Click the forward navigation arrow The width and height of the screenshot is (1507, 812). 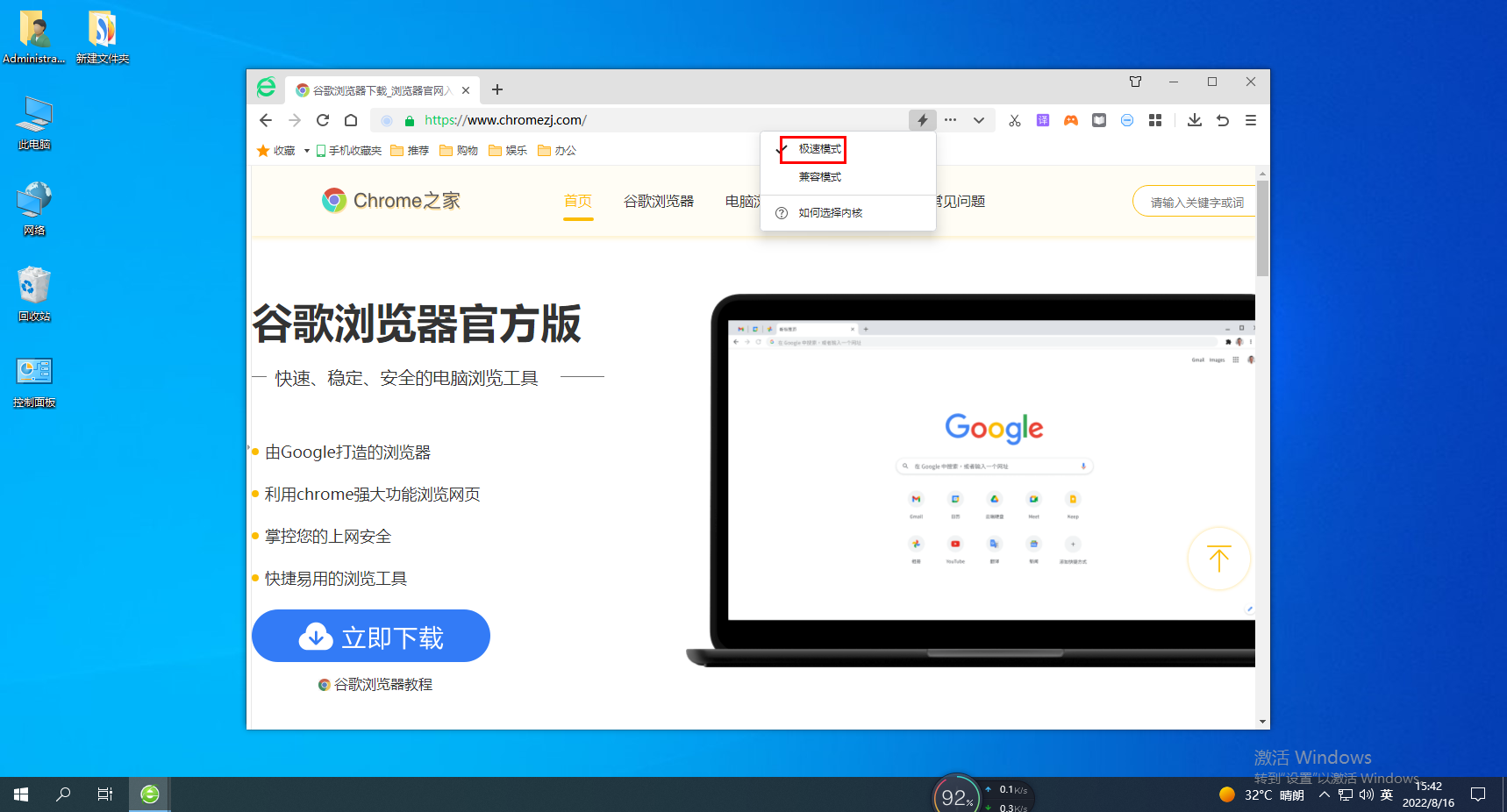point(295,120)
